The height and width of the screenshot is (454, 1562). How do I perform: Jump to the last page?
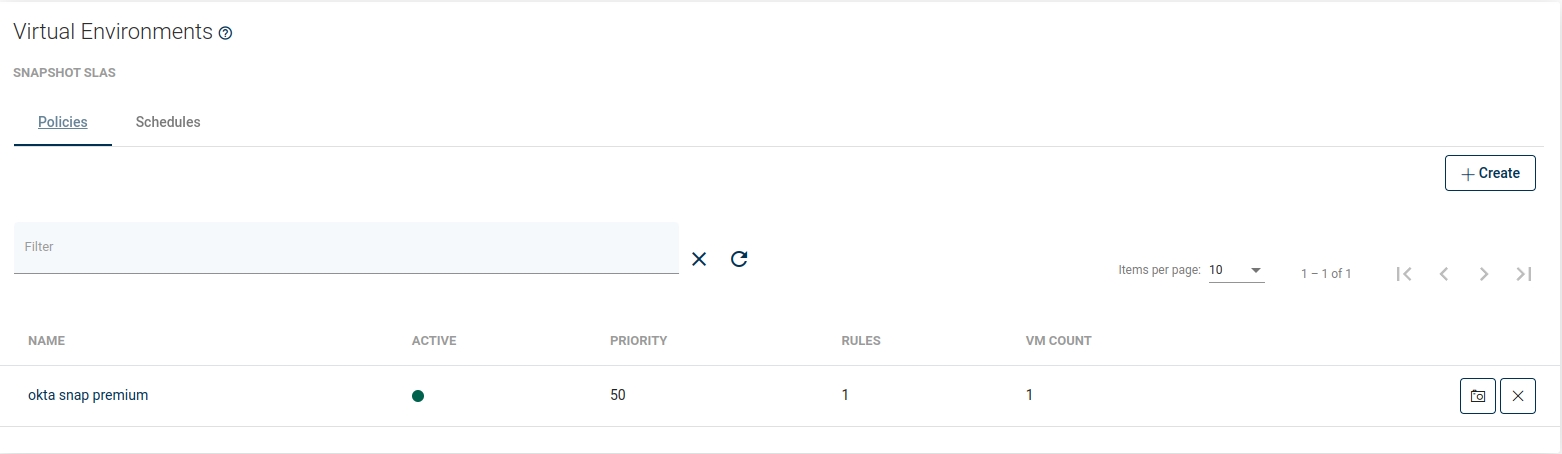tap(1524, 273)
